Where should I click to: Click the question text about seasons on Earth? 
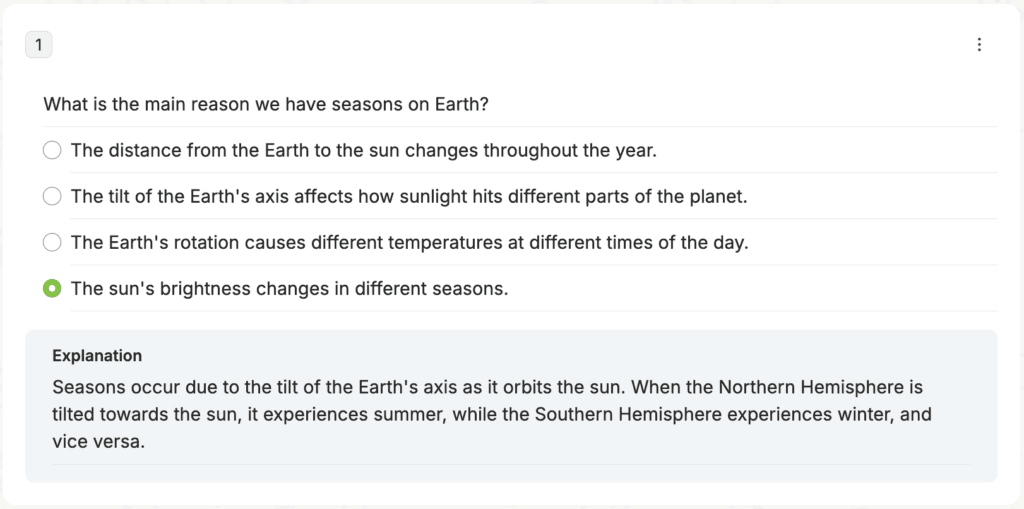click(266, 104)
